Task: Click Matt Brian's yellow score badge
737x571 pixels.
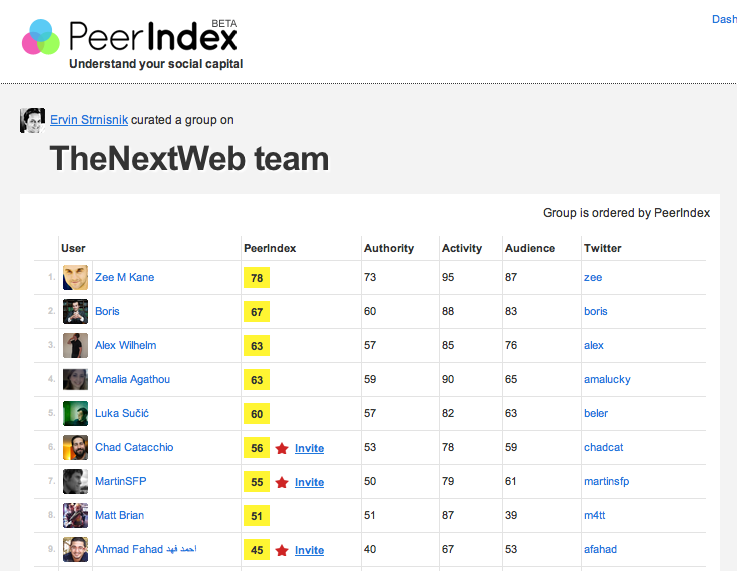Action: (x=257, y=516)
